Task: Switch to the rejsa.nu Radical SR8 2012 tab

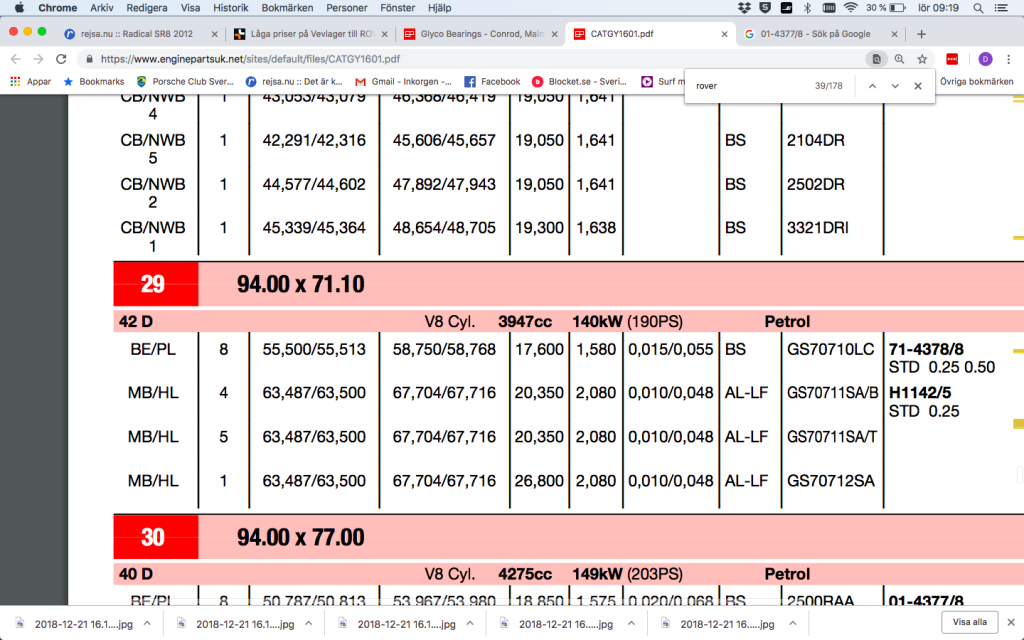Action: click(x=137, y=34)
